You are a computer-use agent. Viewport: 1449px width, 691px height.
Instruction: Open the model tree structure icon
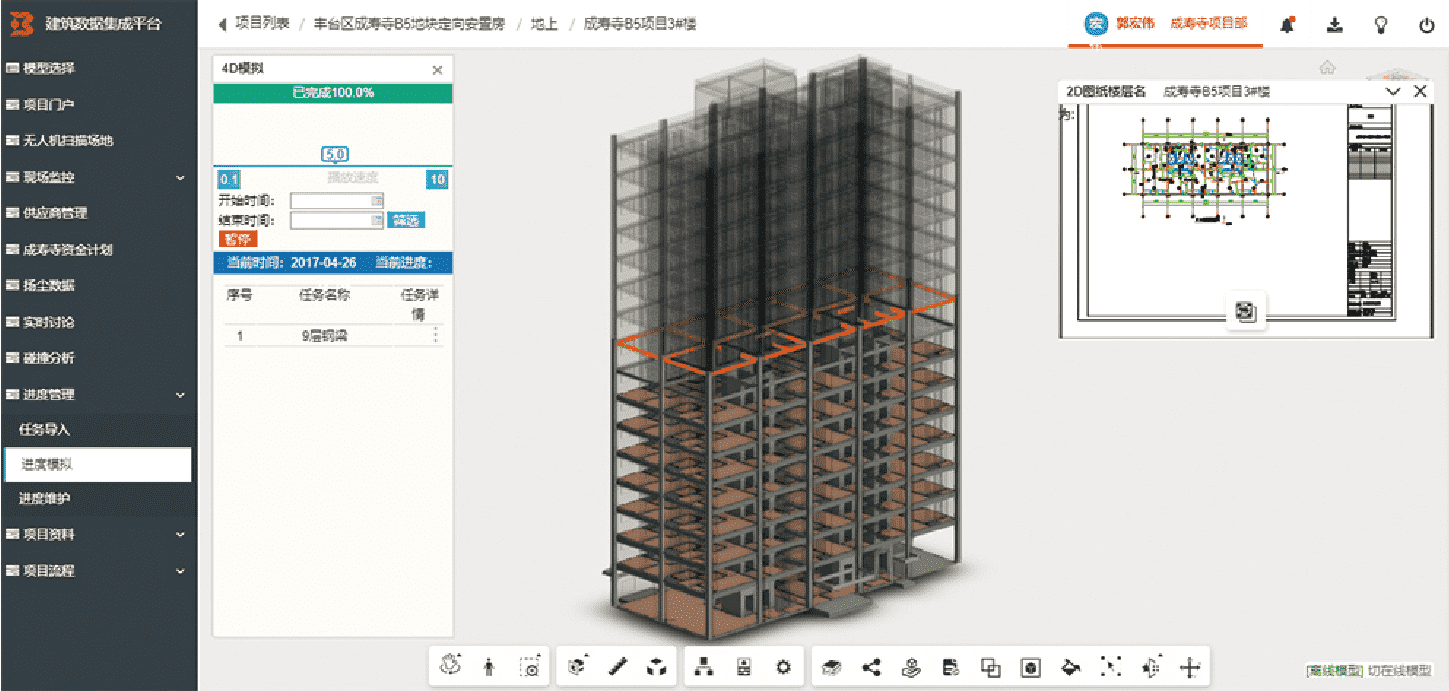click(703, 667)
